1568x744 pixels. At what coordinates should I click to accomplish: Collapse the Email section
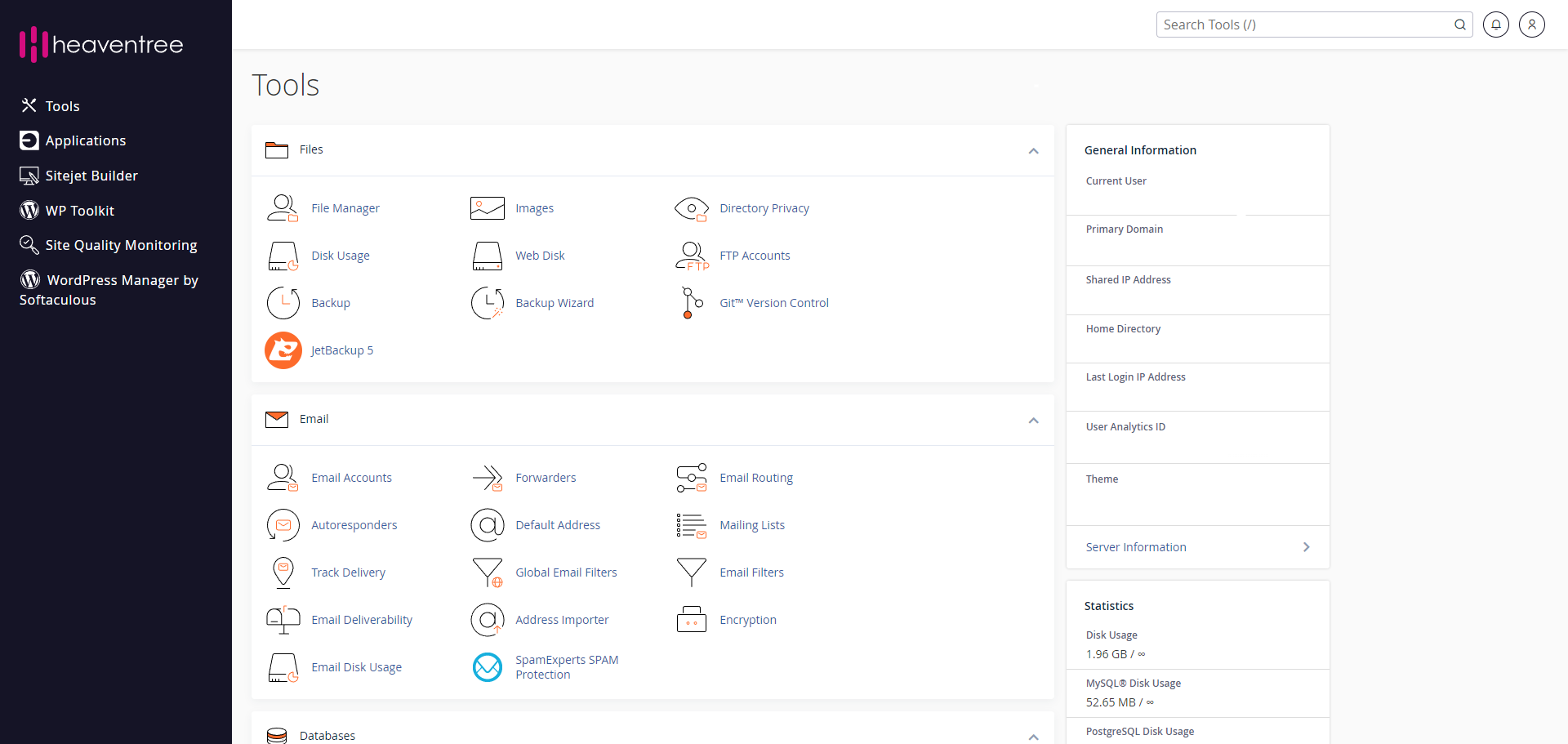pos(1033,421)
